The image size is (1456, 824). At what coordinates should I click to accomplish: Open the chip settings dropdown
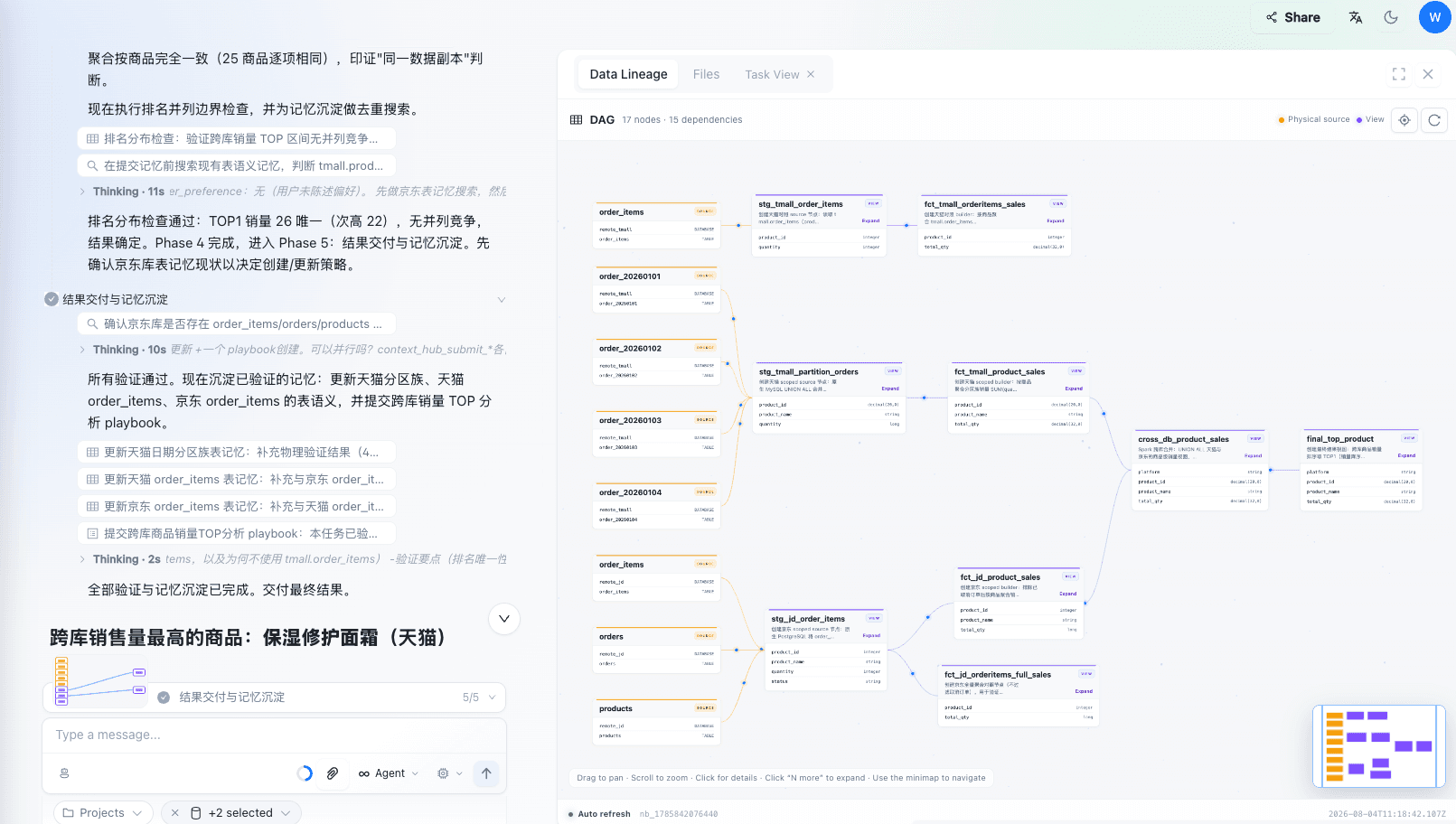449,773
